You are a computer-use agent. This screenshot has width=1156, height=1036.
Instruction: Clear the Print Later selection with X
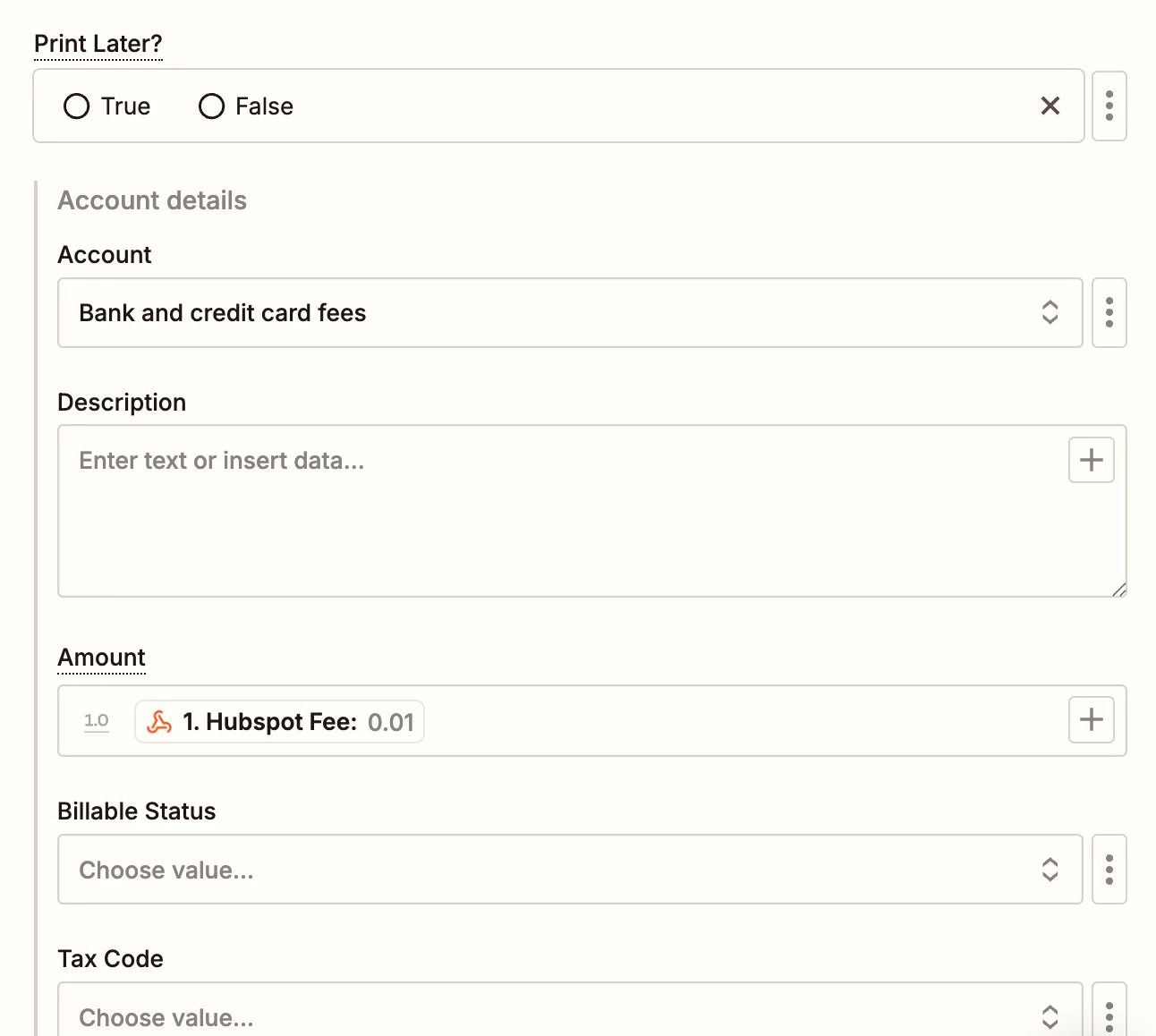coord(1050,106)
